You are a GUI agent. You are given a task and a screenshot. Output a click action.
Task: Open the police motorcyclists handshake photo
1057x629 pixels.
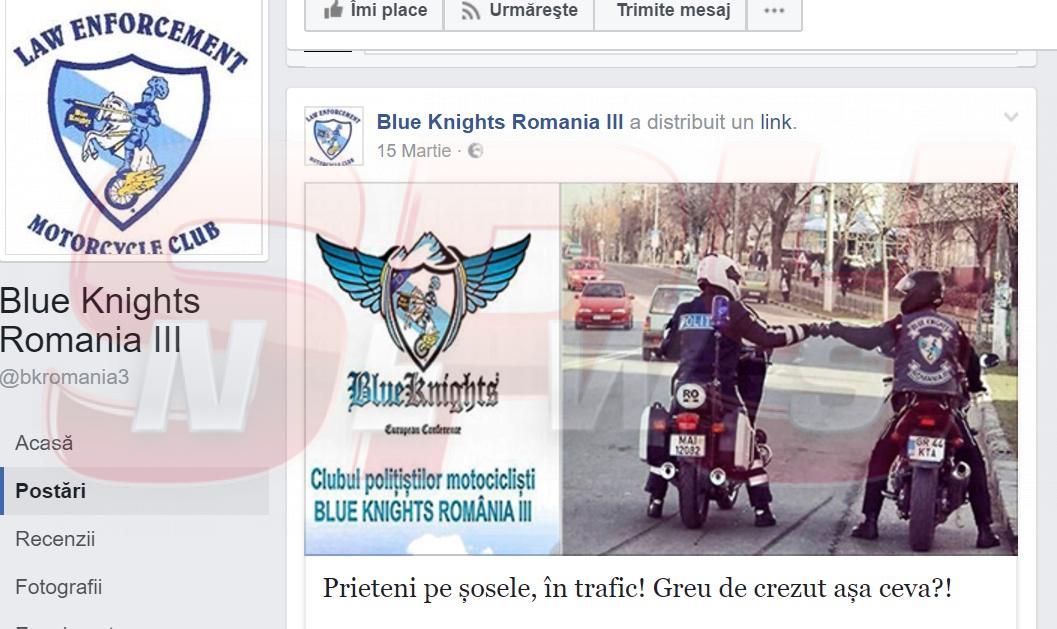click(789, 369)
